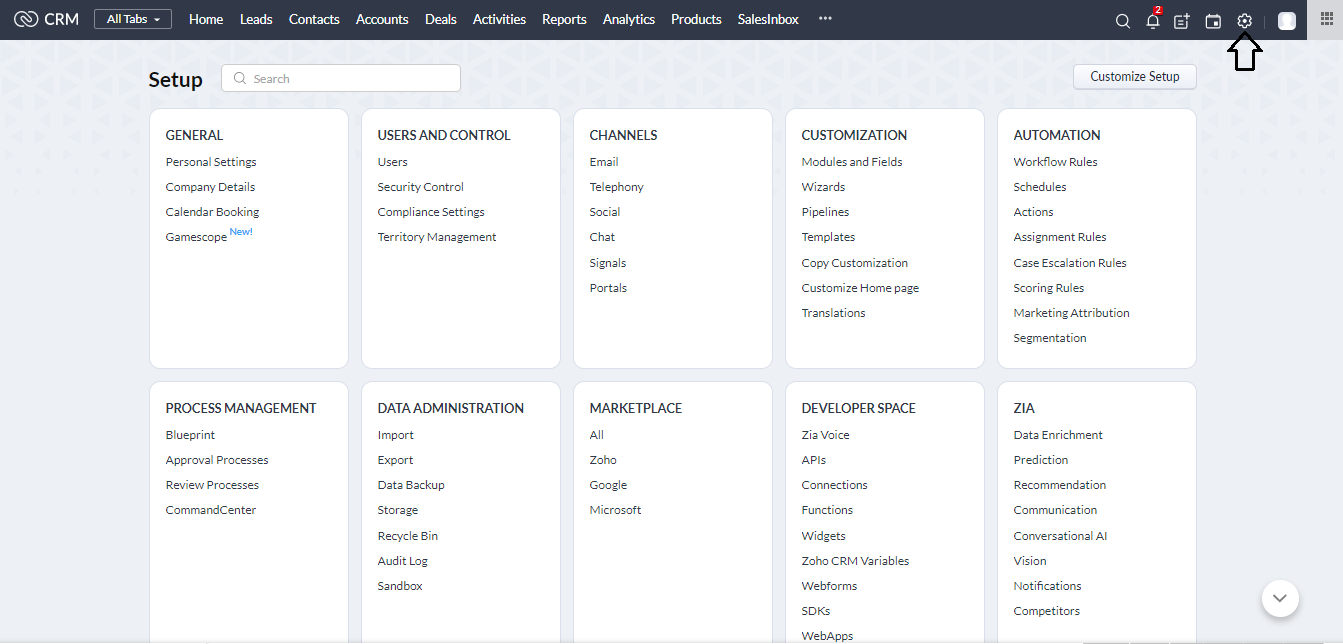Open Zoho CRM Variables link
The image size is (1343, 644).
(x=855, y=561)
